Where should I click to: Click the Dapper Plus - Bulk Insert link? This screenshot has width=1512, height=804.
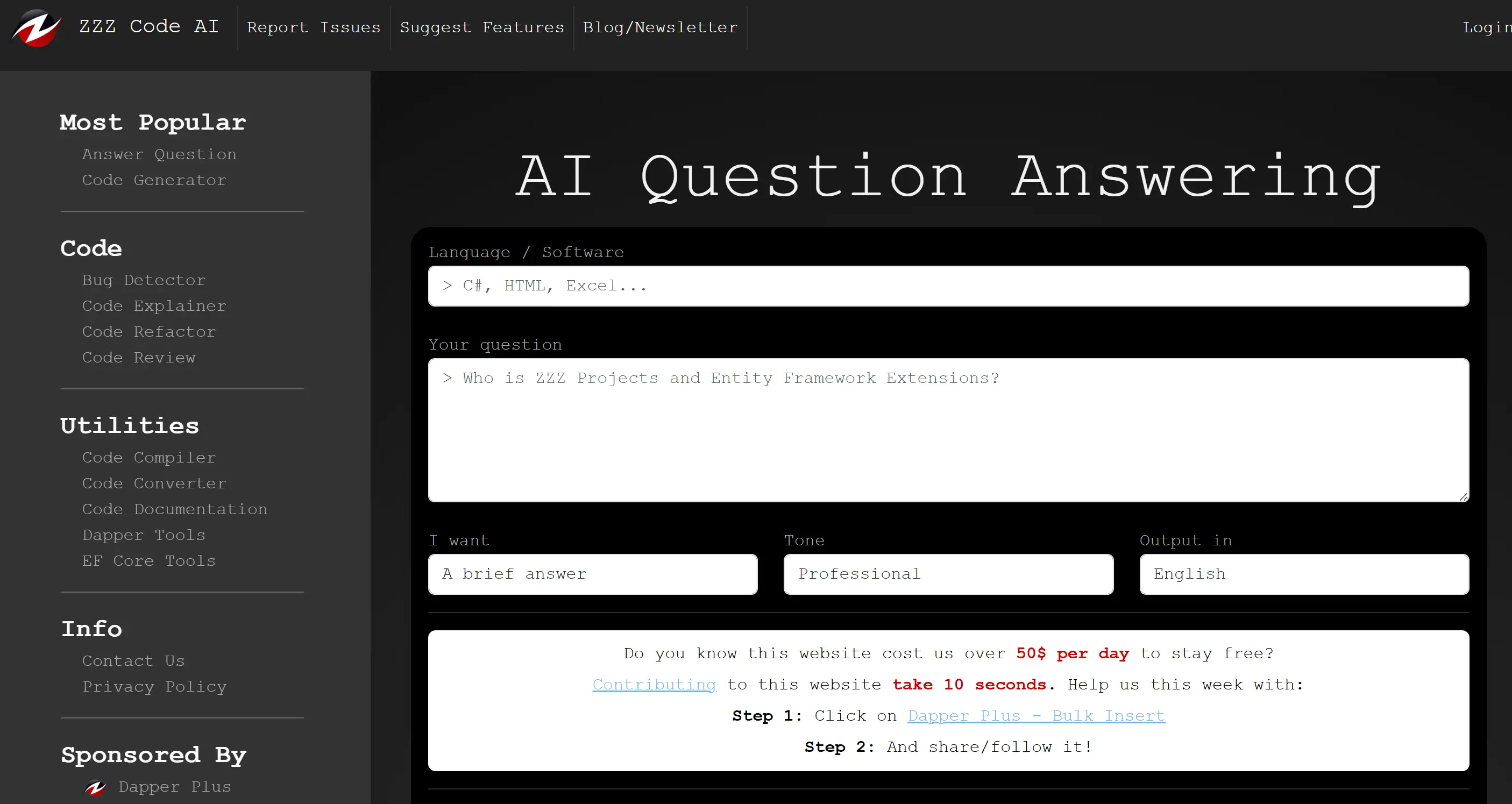point(1036,715)
